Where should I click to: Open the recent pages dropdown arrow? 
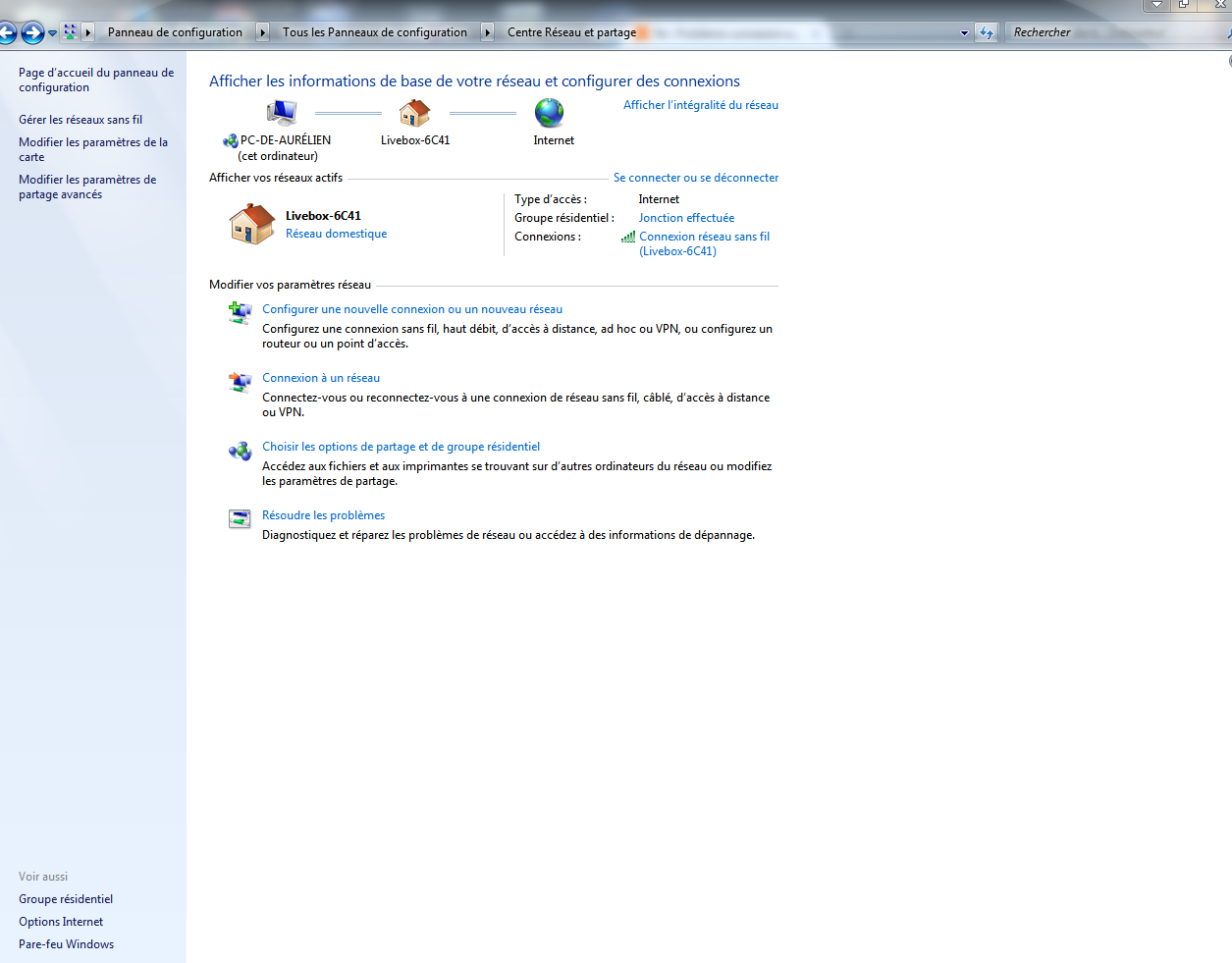(x=52, y=33)
